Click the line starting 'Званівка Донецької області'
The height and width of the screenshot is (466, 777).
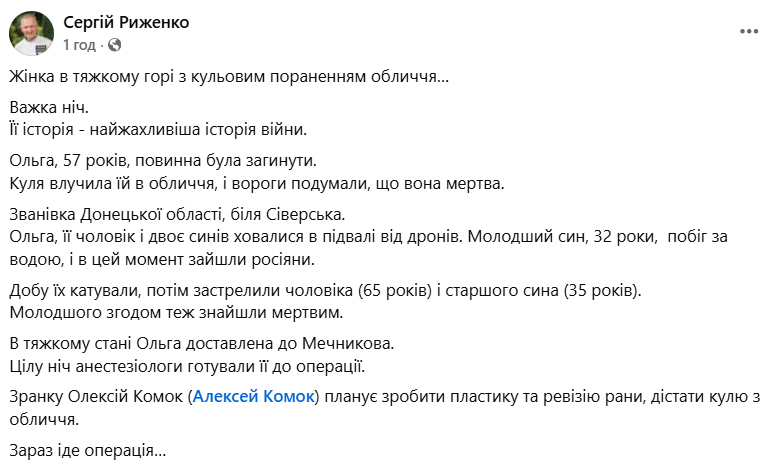click(176, 214)
